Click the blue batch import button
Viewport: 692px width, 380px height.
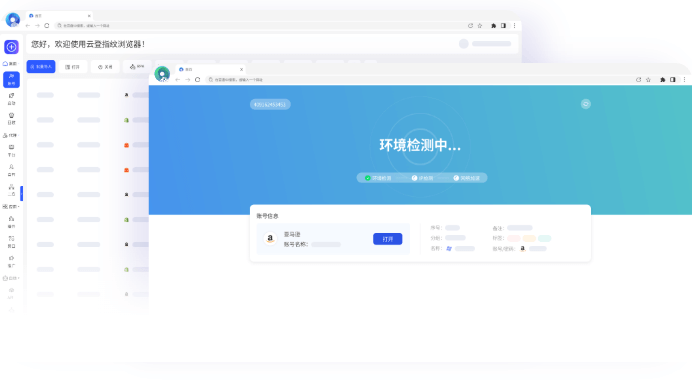[x=41, y=67]
